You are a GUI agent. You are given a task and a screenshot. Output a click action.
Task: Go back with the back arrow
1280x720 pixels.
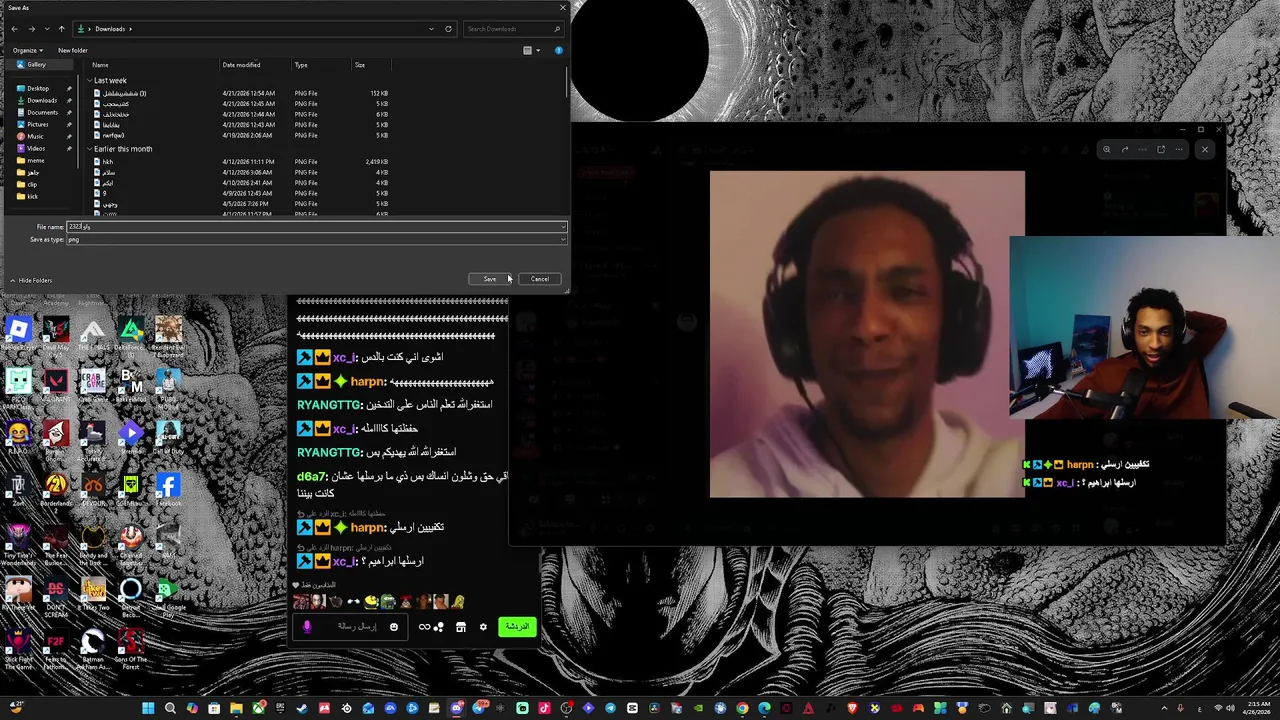(14, 29)
